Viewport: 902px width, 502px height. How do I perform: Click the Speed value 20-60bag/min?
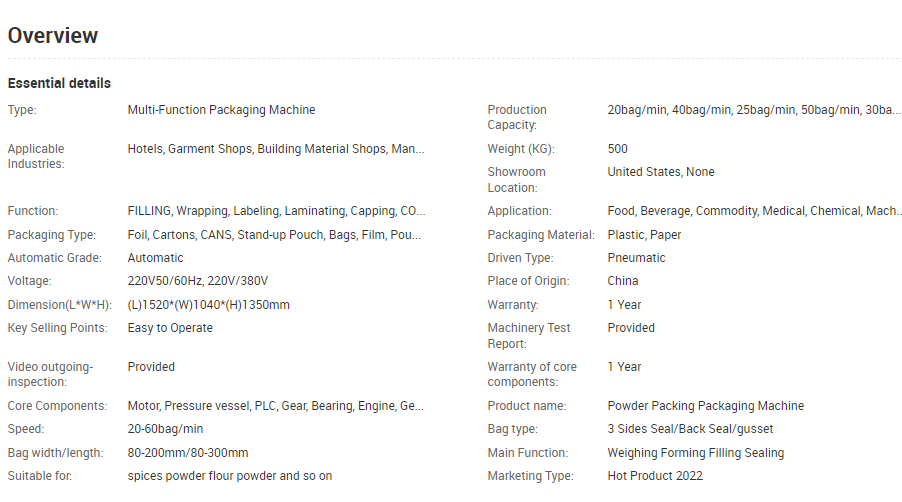165,429
